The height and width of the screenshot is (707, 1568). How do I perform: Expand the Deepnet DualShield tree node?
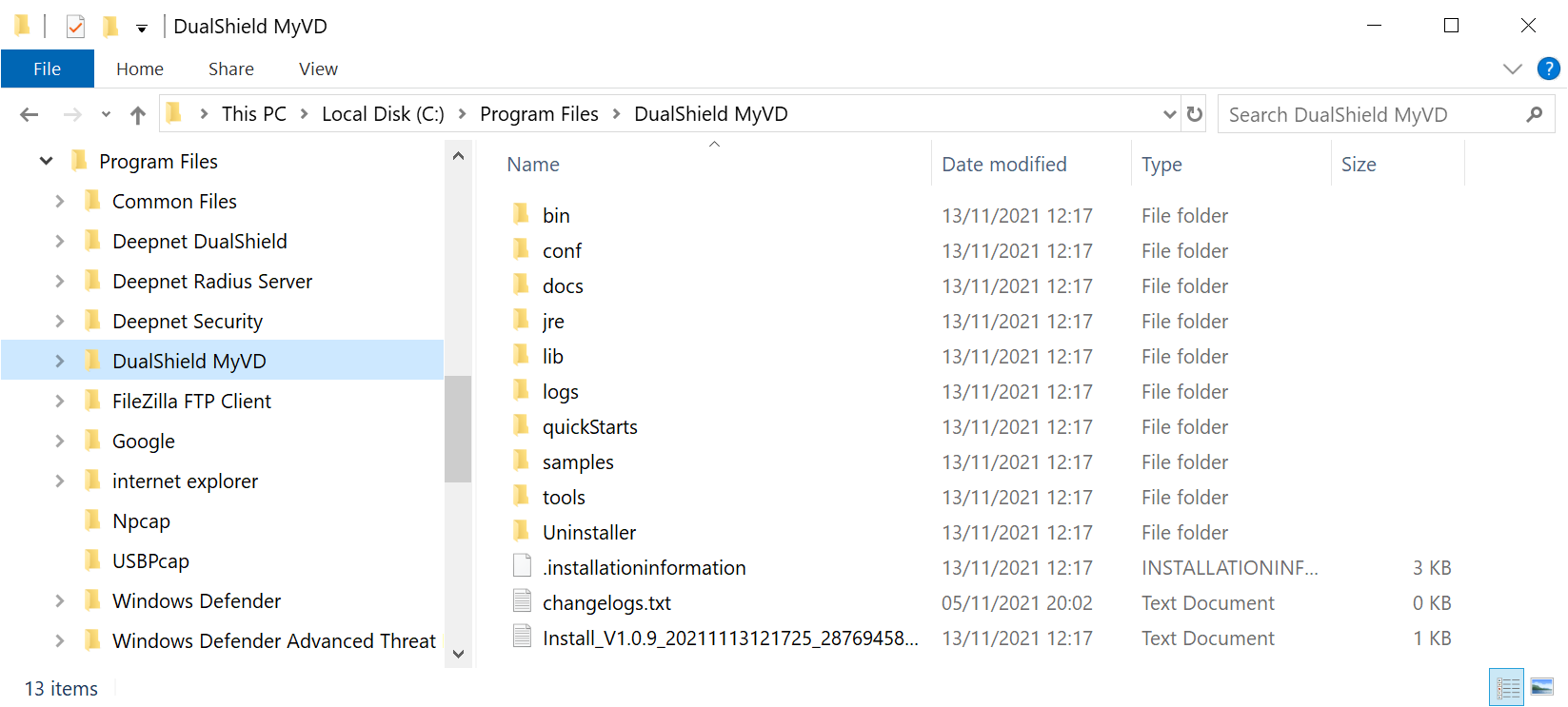click(60, 242)
